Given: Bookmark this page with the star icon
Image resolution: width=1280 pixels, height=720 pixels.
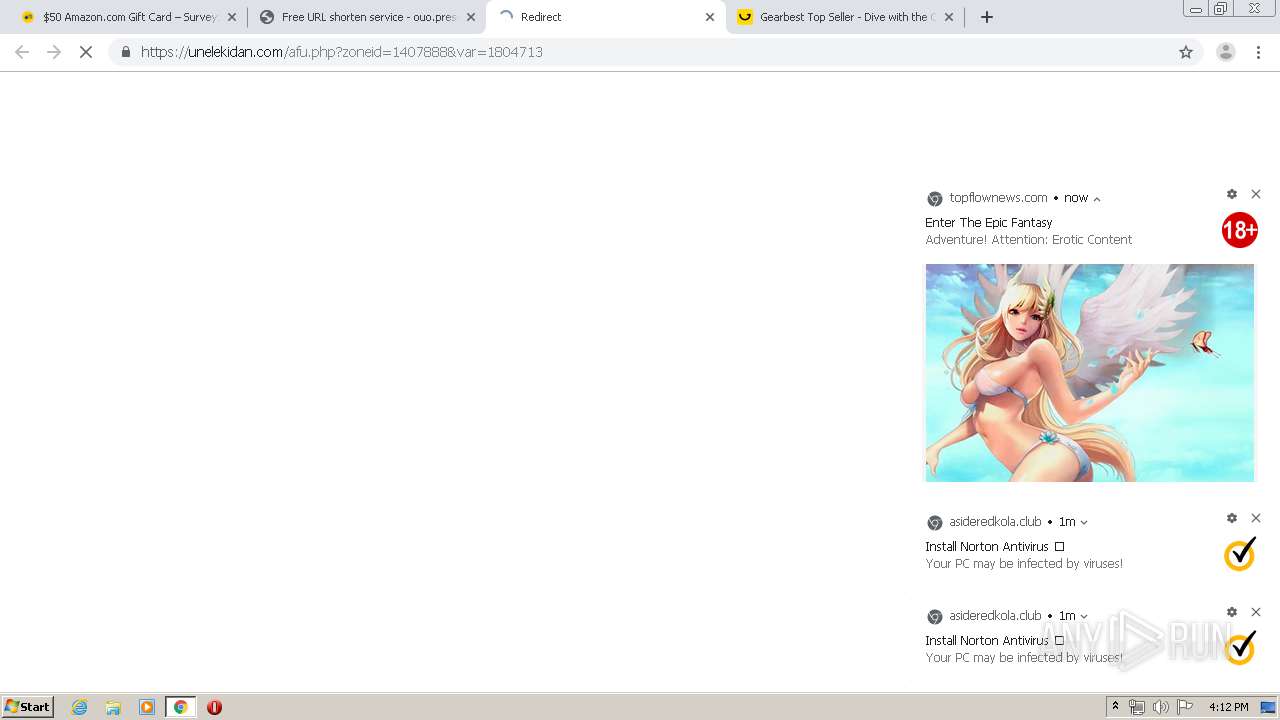Looking at the screenshot, I should pos(1186,52).
